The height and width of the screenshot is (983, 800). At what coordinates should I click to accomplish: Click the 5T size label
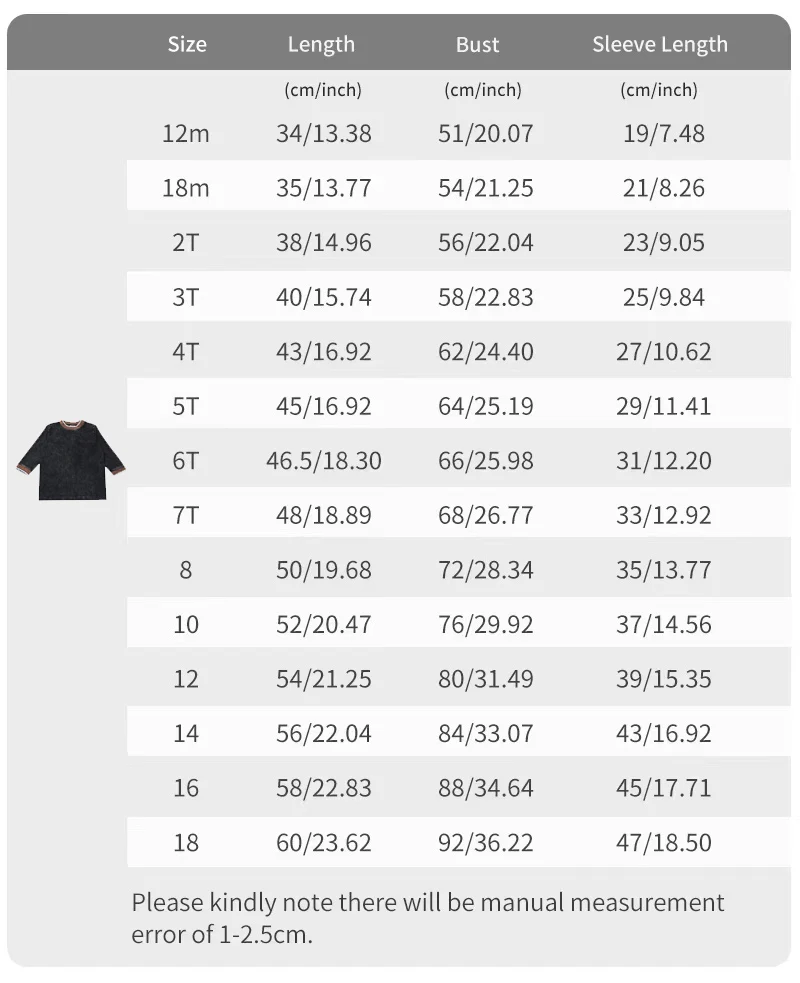click(x=186, y=406)
